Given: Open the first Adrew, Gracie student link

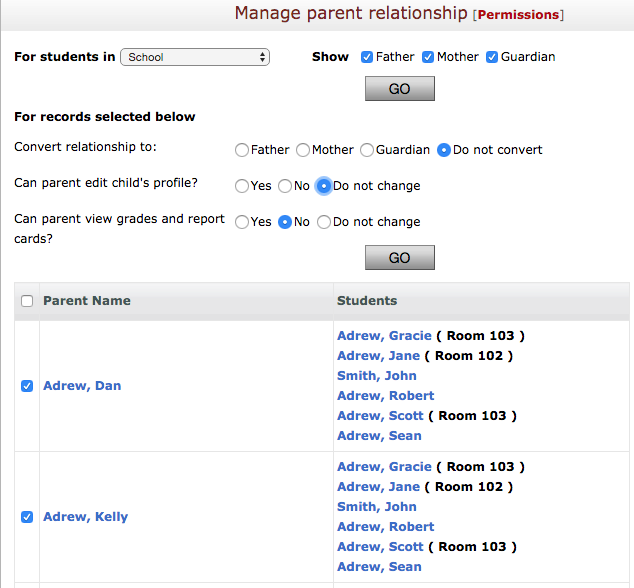Looking at the screenshot, I should (385, 336).
